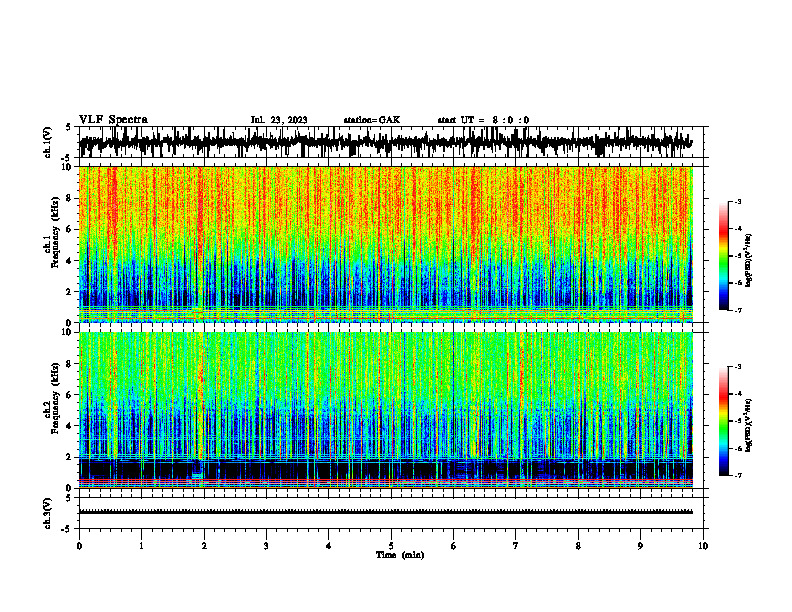Click the ch.2 color bar "log(PSD)" label

pos(749,426)
